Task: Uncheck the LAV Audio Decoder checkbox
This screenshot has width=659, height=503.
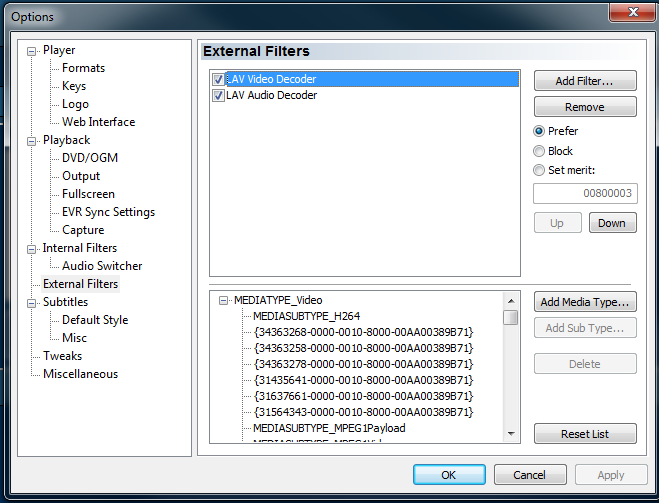Action: 218,96
